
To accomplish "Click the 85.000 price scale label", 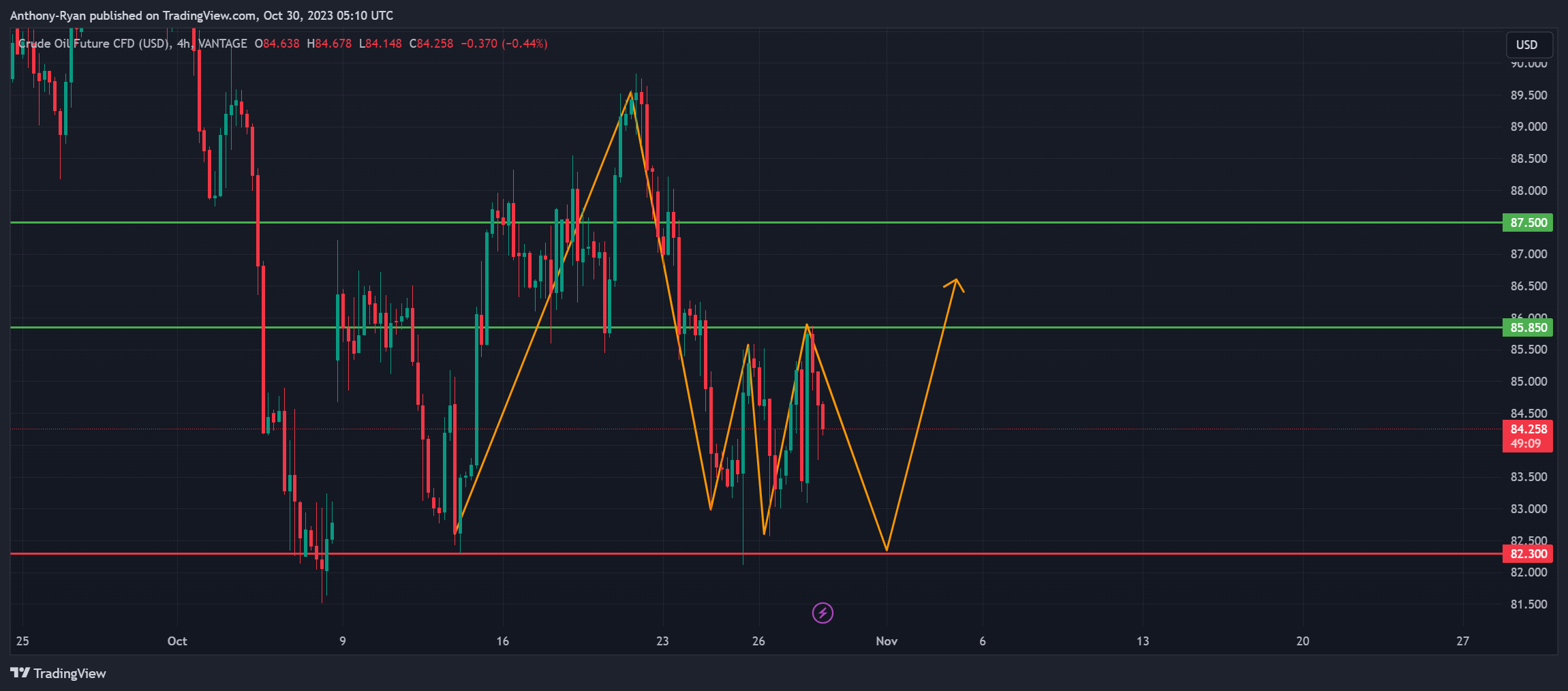I will (x=1528, y=381).
